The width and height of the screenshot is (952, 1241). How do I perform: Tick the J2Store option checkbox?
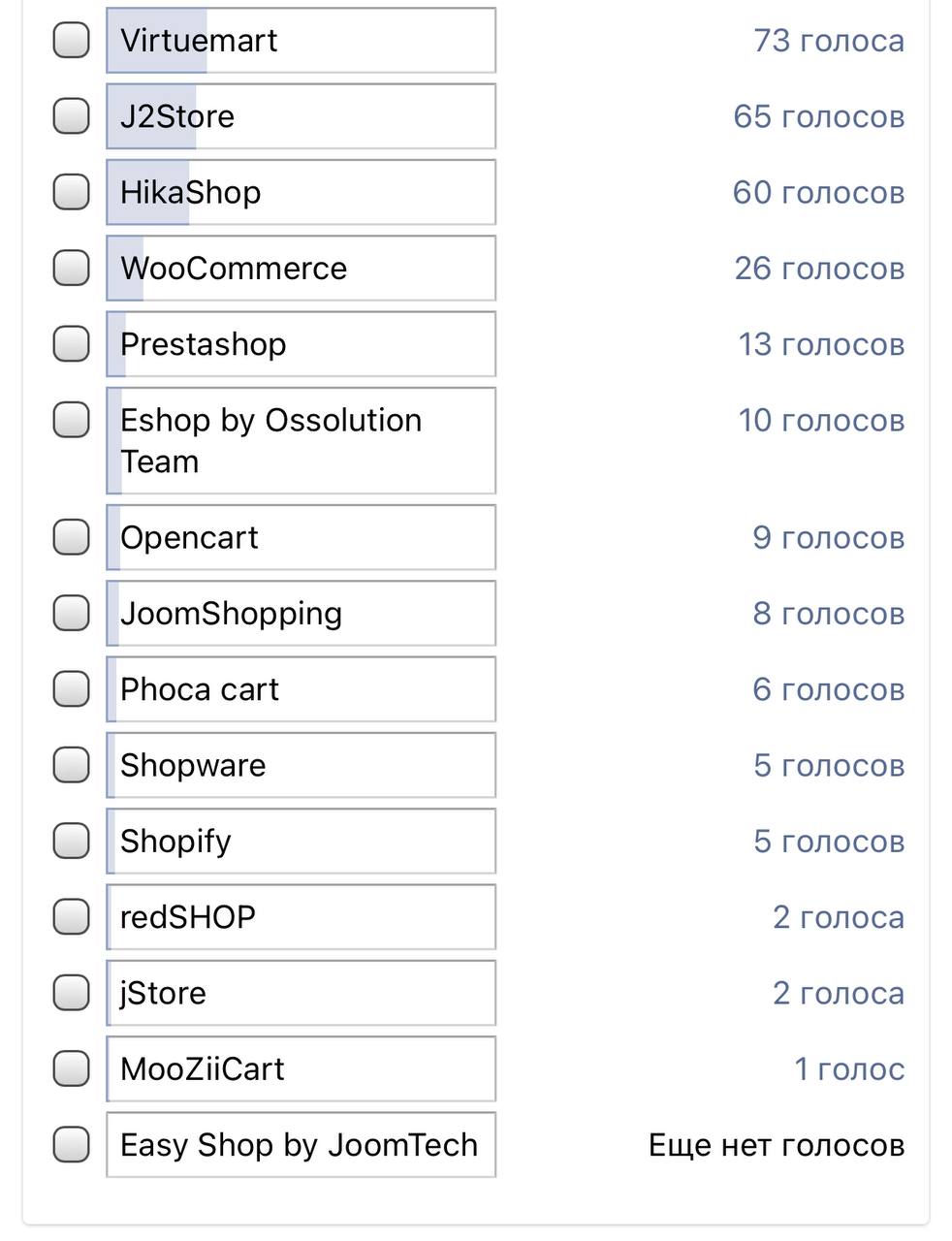tap(71, 116)
